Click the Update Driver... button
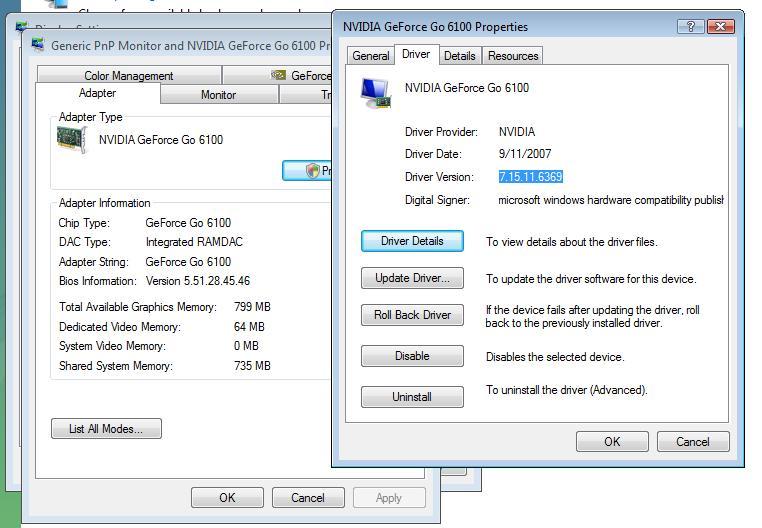 412,278
